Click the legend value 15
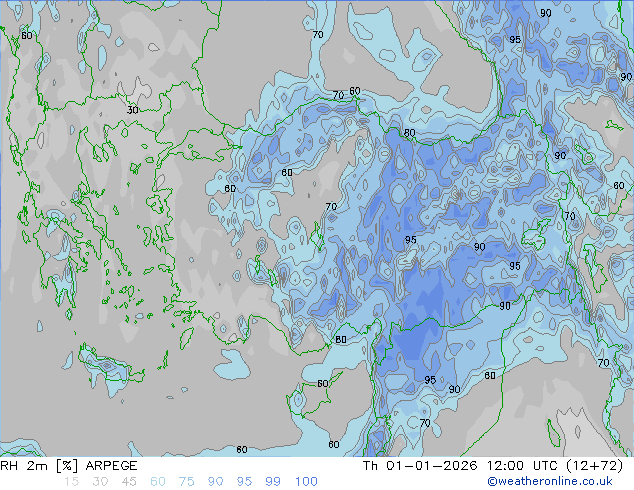Image resolution: width=634 pixels, height=490 pixels. pos(72,482)
